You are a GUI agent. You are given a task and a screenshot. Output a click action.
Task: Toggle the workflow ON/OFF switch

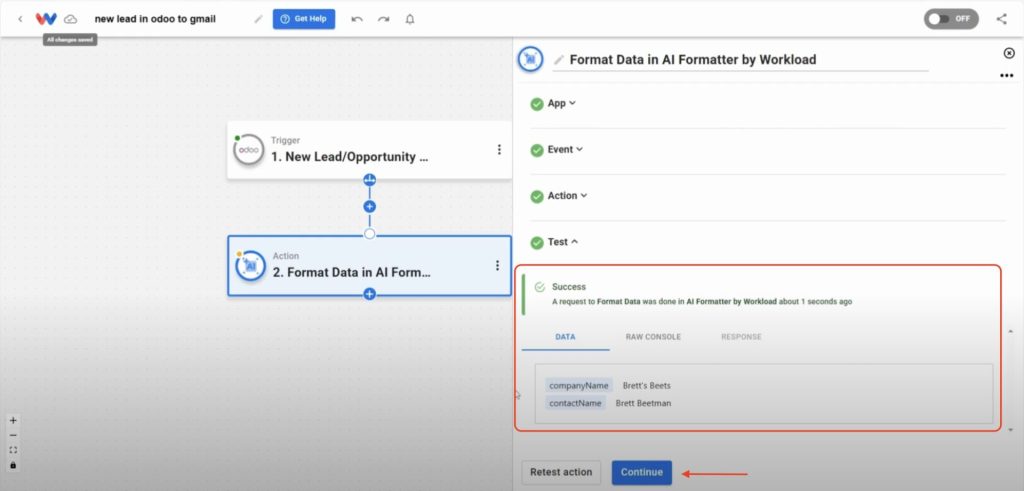(x=951, y=19)
